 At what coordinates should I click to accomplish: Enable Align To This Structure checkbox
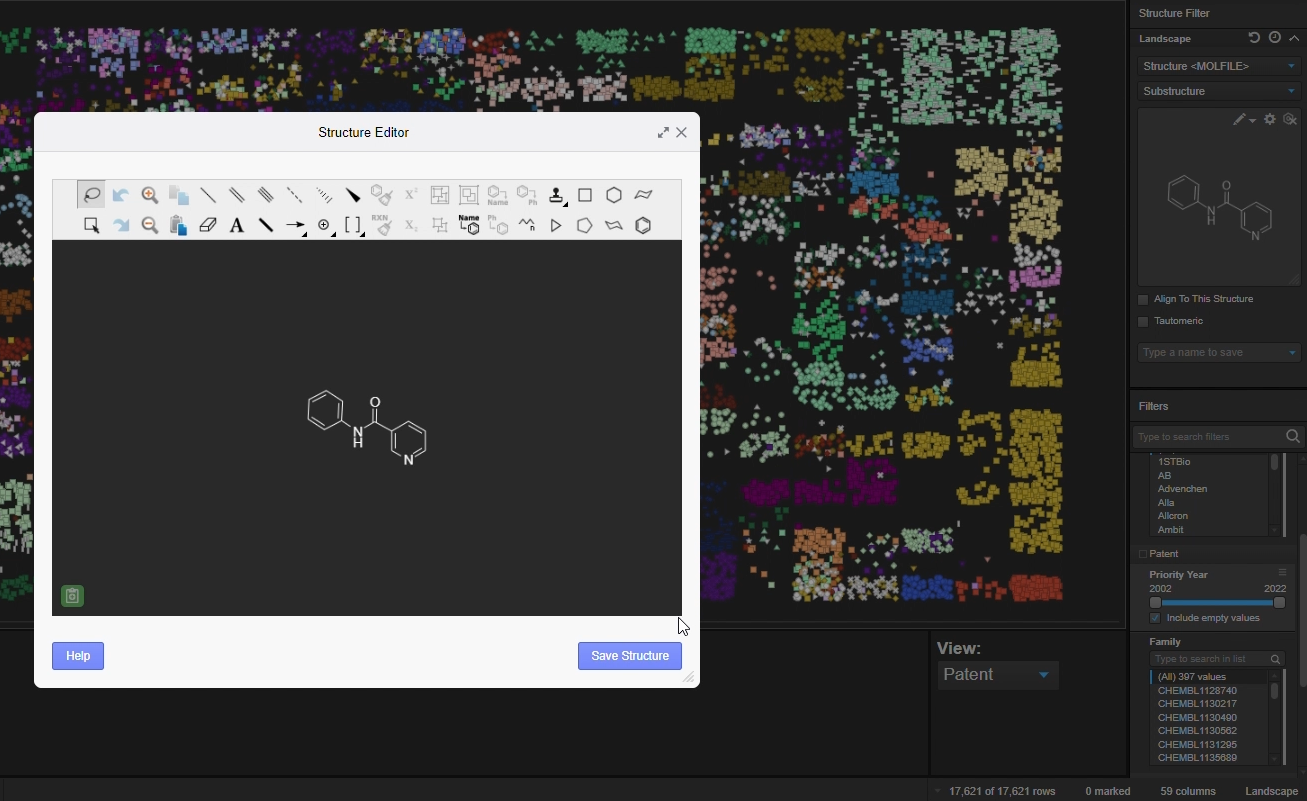coord(1143,300)
